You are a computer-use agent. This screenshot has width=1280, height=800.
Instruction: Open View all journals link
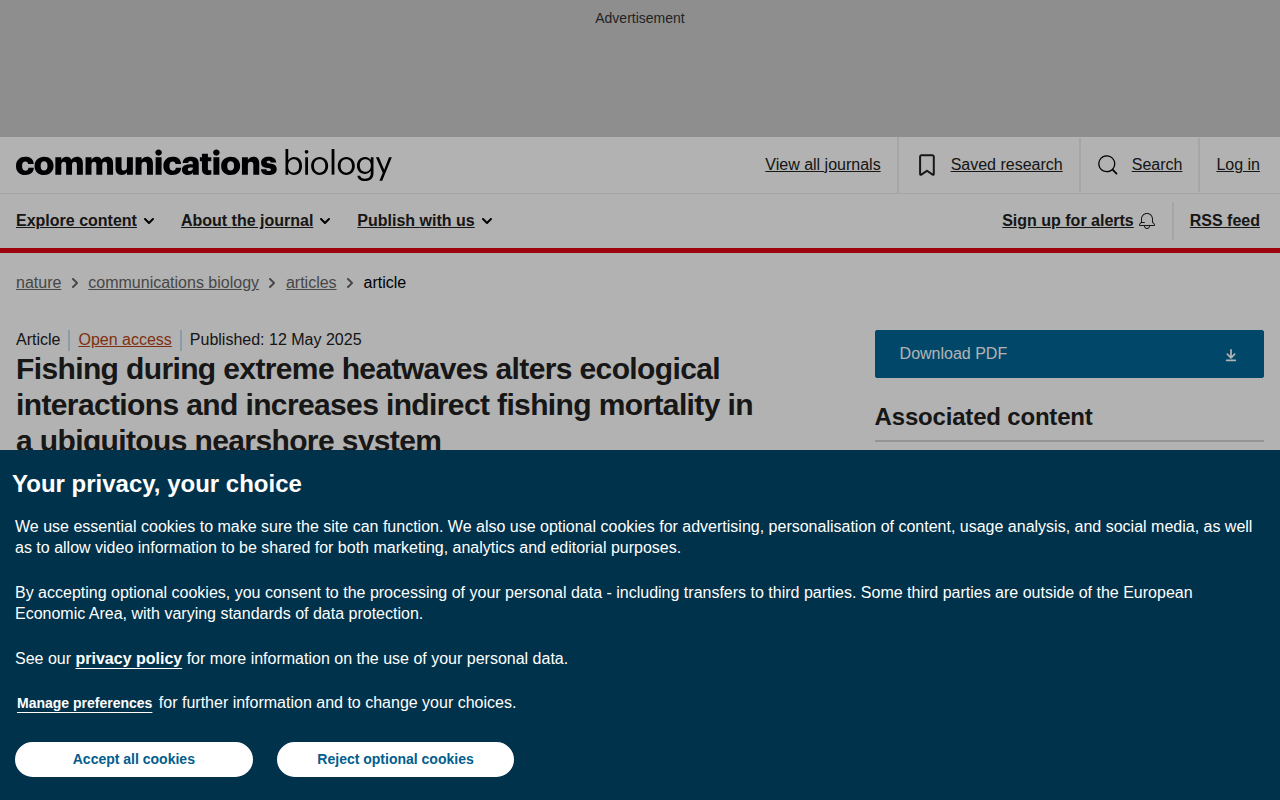(823, 165)
